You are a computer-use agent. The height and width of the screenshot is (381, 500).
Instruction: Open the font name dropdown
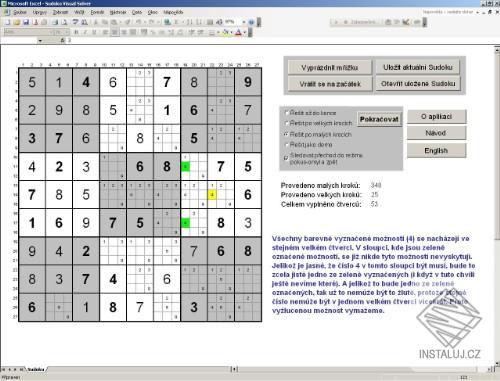click(51, 32)
